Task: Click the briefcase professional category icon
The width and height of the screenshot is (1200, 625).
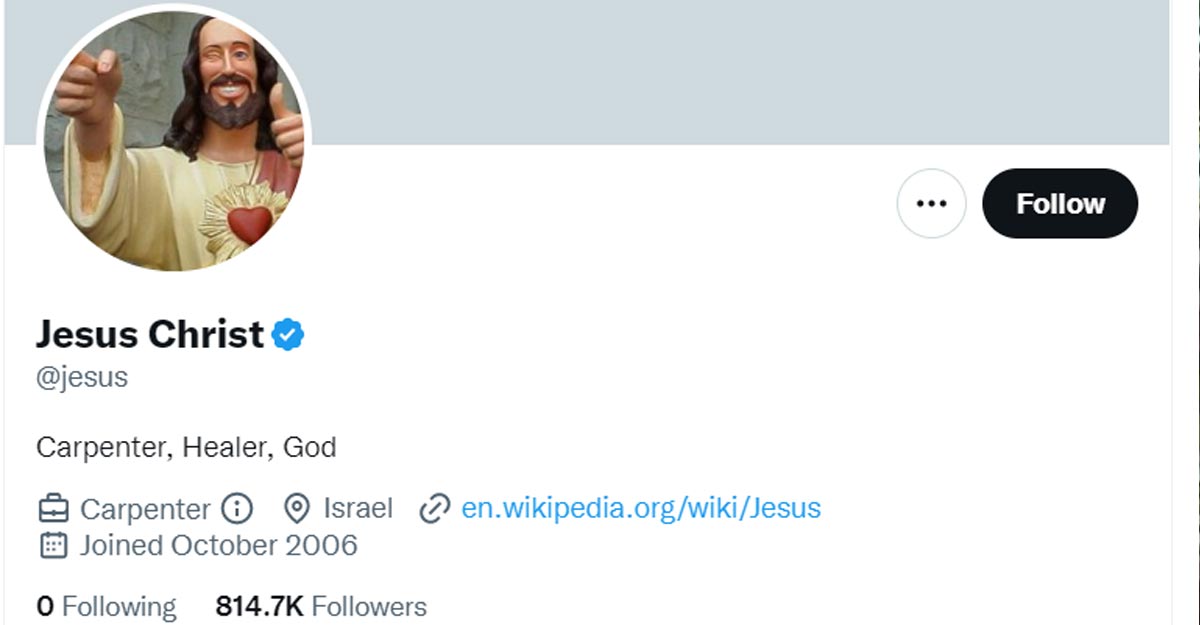Action: coord(53,509)
